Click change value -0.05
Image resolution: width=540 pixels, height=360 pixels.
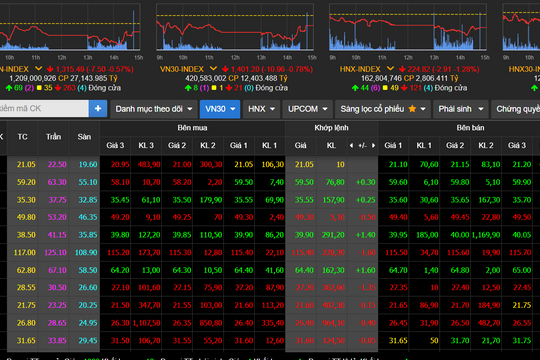click(367, 341)
